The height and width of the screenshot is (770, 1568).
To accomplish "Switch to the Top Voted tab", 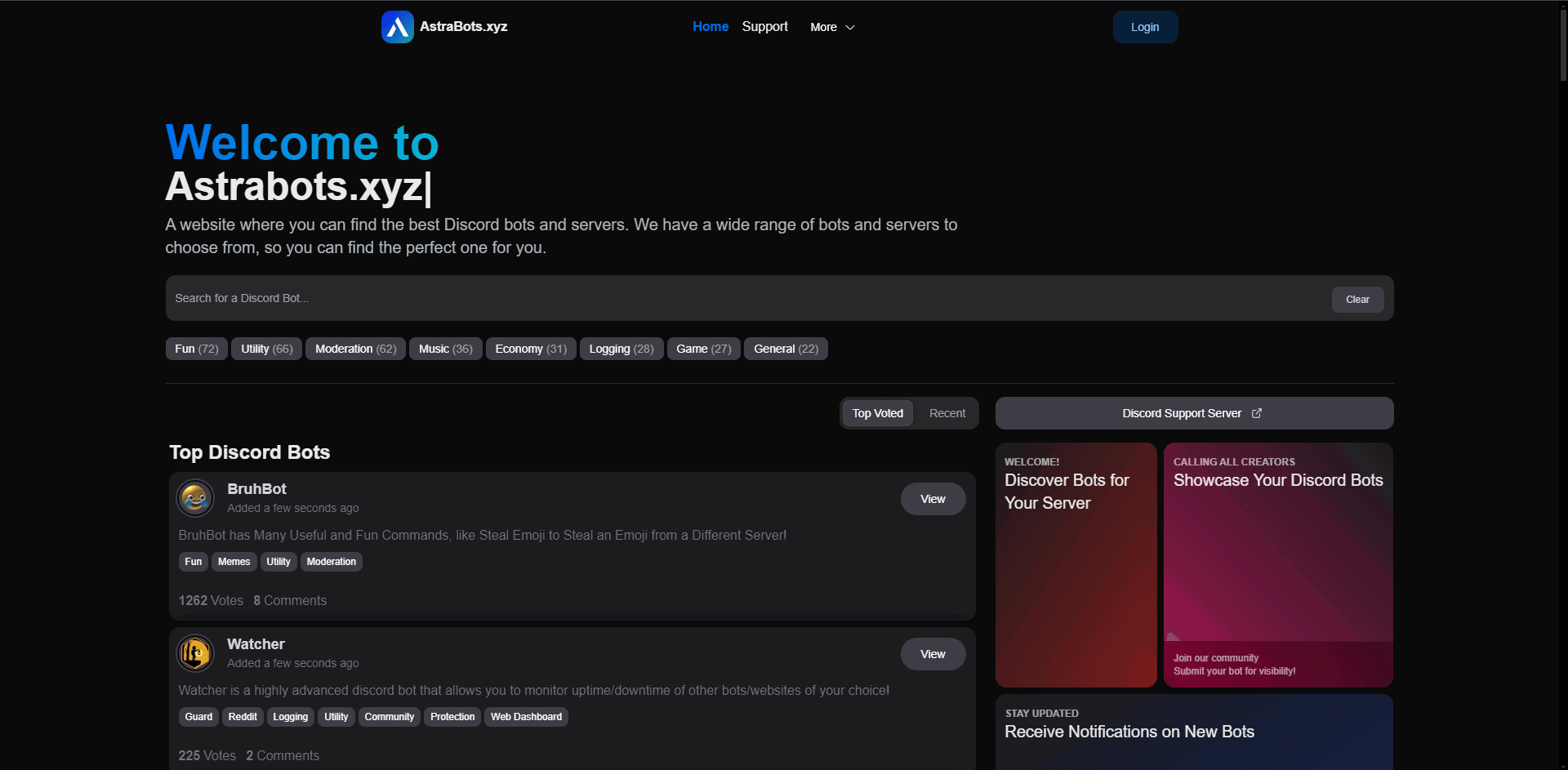I will (x=878, y=413).
